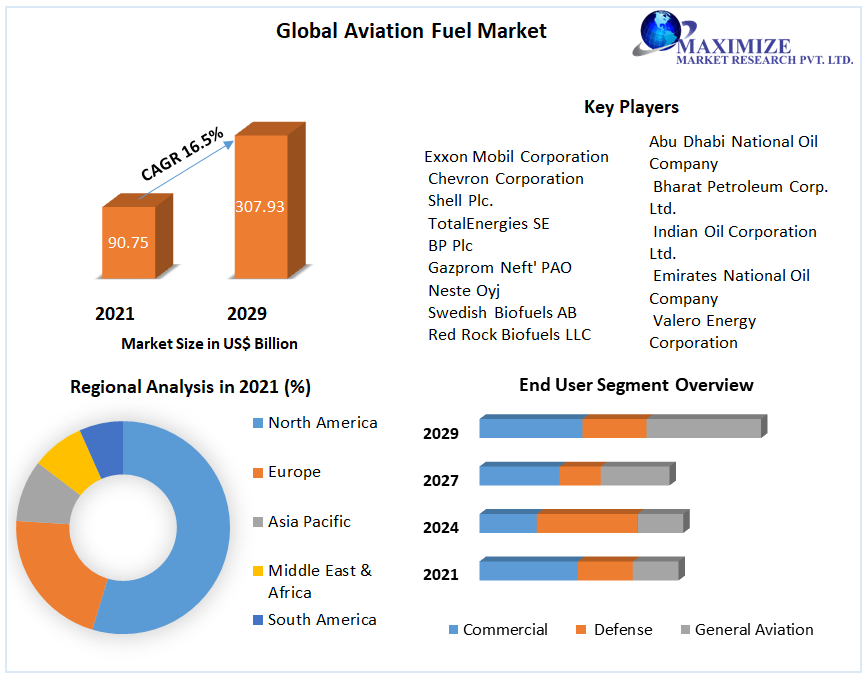Select the Defense legend color swatch
The image size is (868, 677).
[x=581, y=630]
